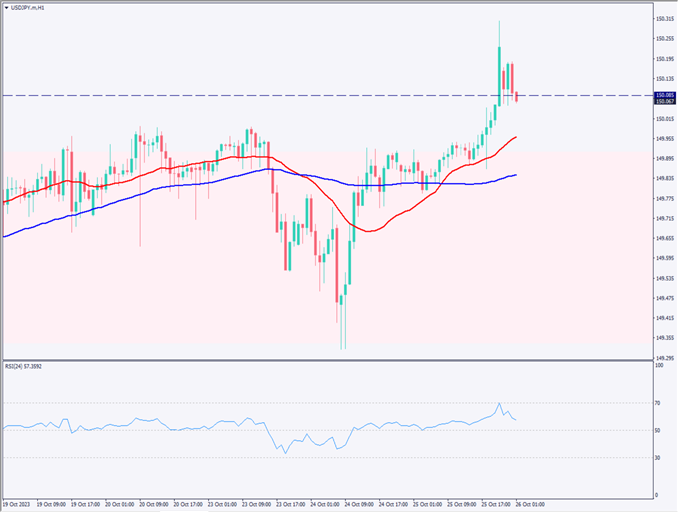Screen dimensions: 678x512
Task: Click the RSI(24) indicator label
Action: click(27, 367)
